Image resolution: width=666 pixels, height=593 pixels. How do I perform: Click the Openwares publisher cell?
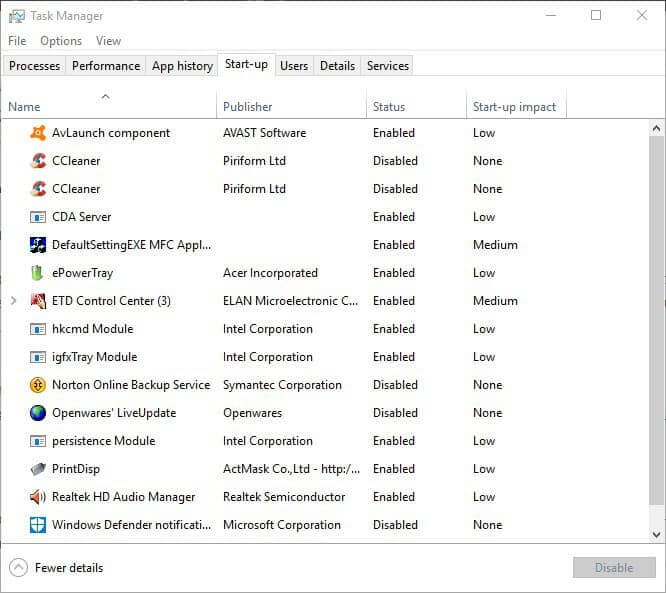(x=252, y=413)
